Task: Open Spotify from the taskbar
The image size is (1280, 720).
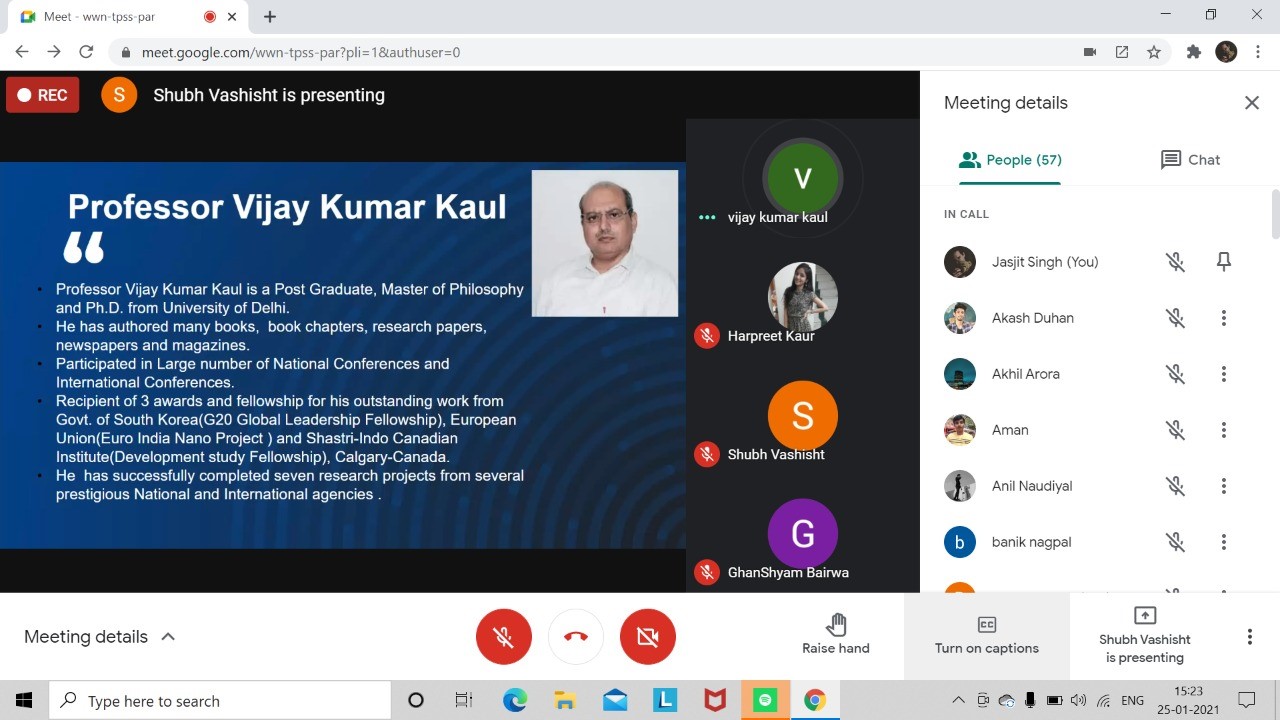Action: pyautogui.click(x=765, y=701)
